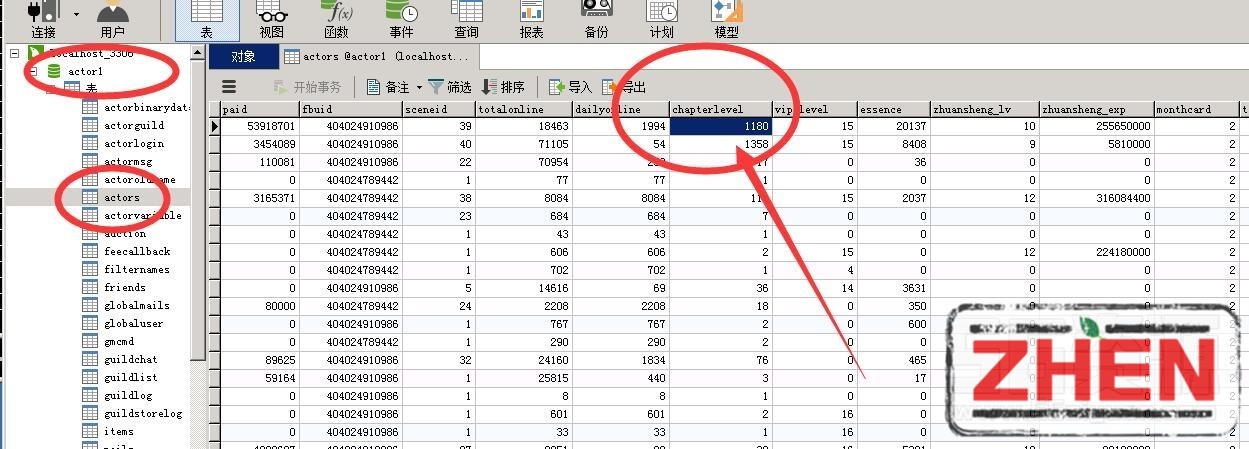The width and height of the screenshot is (1249, 449).
Task: Select the 报表 (Report) icon
Action: [x=531, y=18]
